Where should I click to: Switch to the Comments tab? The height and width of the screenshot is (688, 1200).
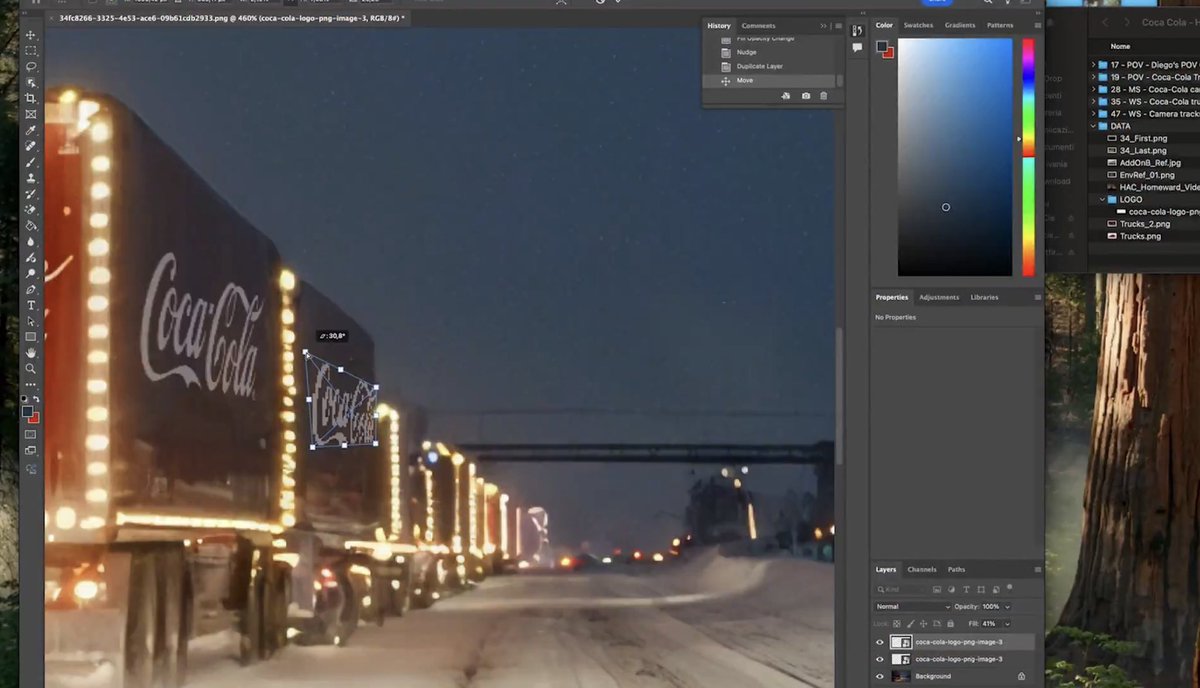(758, 26)
